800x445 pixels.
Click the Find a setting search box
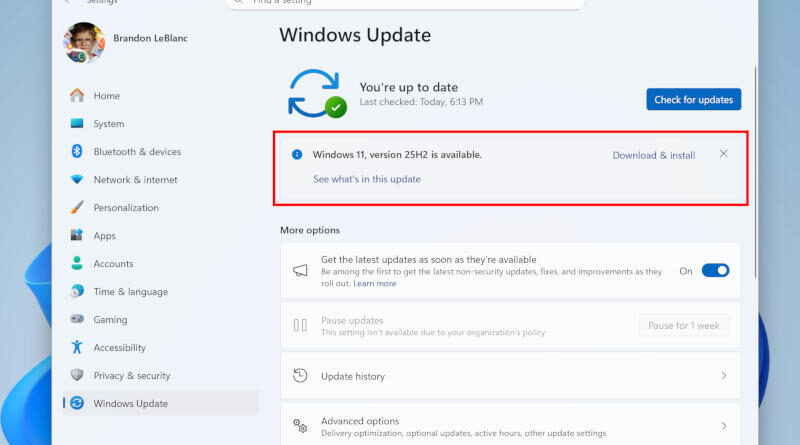[x=406, y=3]
